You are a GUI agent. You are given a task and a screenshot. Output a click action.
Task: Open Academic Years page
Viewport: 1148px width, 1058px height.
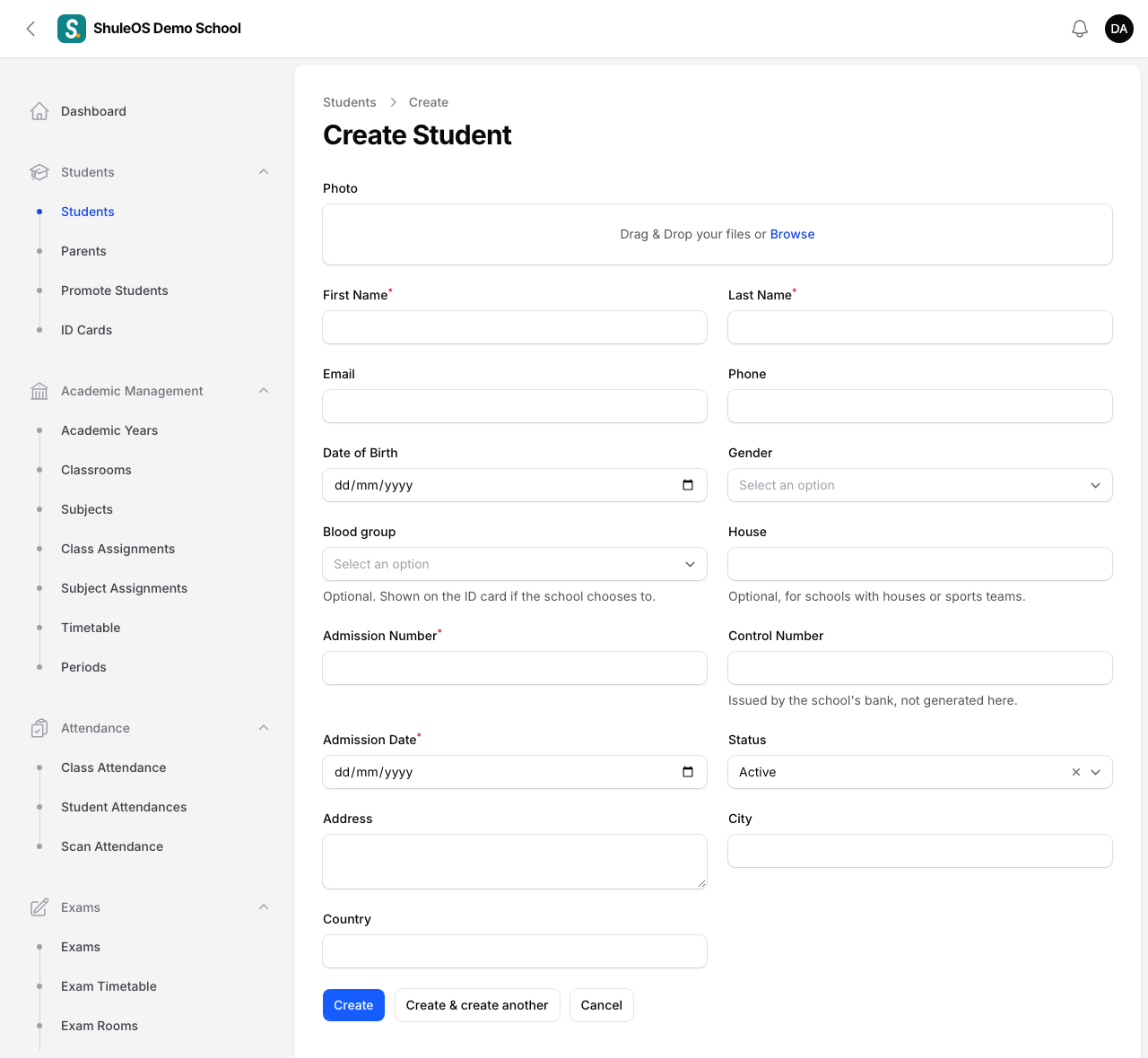[x=109, y=430]
